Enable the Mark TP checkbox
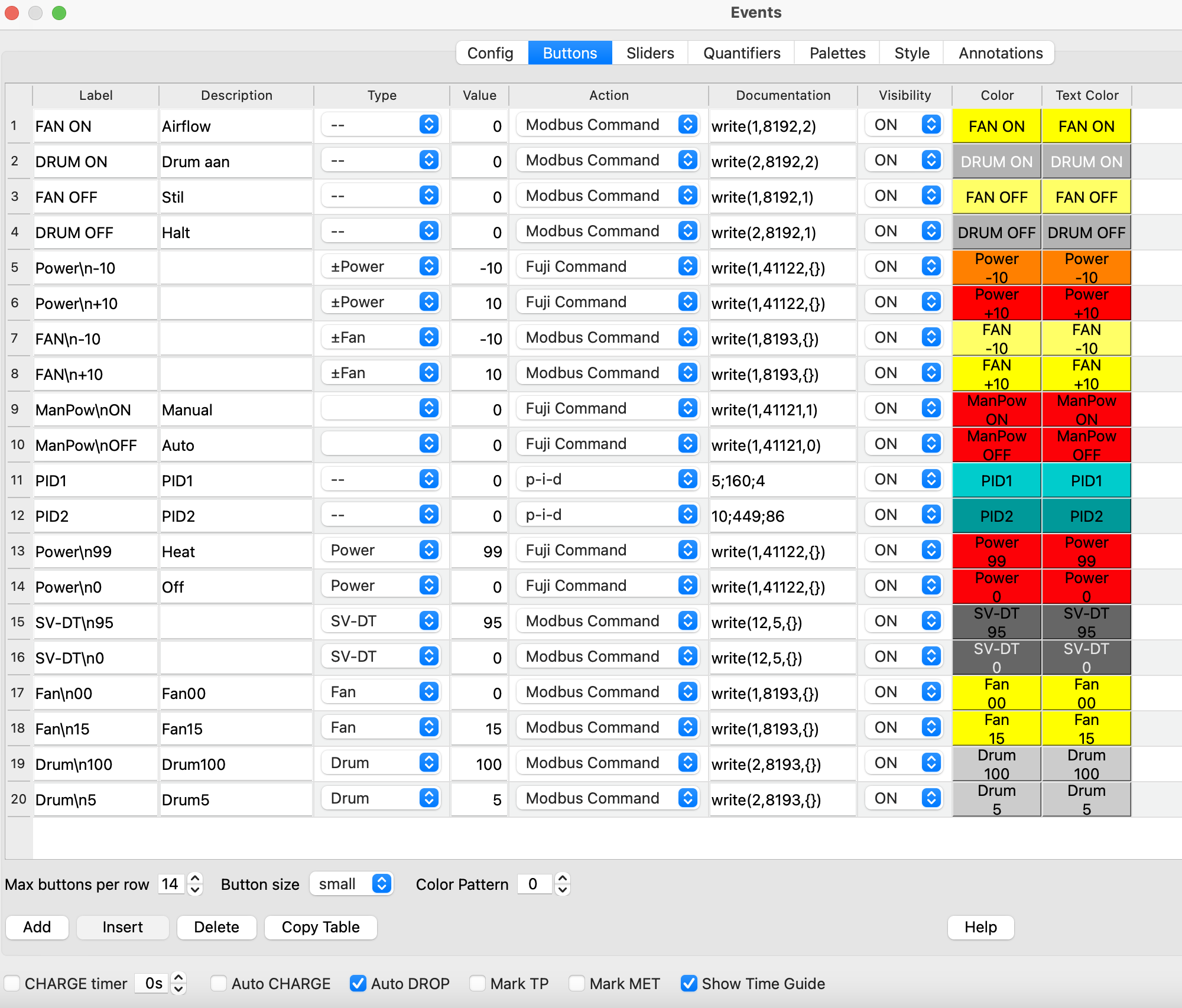This screenshot has width=1182, height=1008. point(478,983)
